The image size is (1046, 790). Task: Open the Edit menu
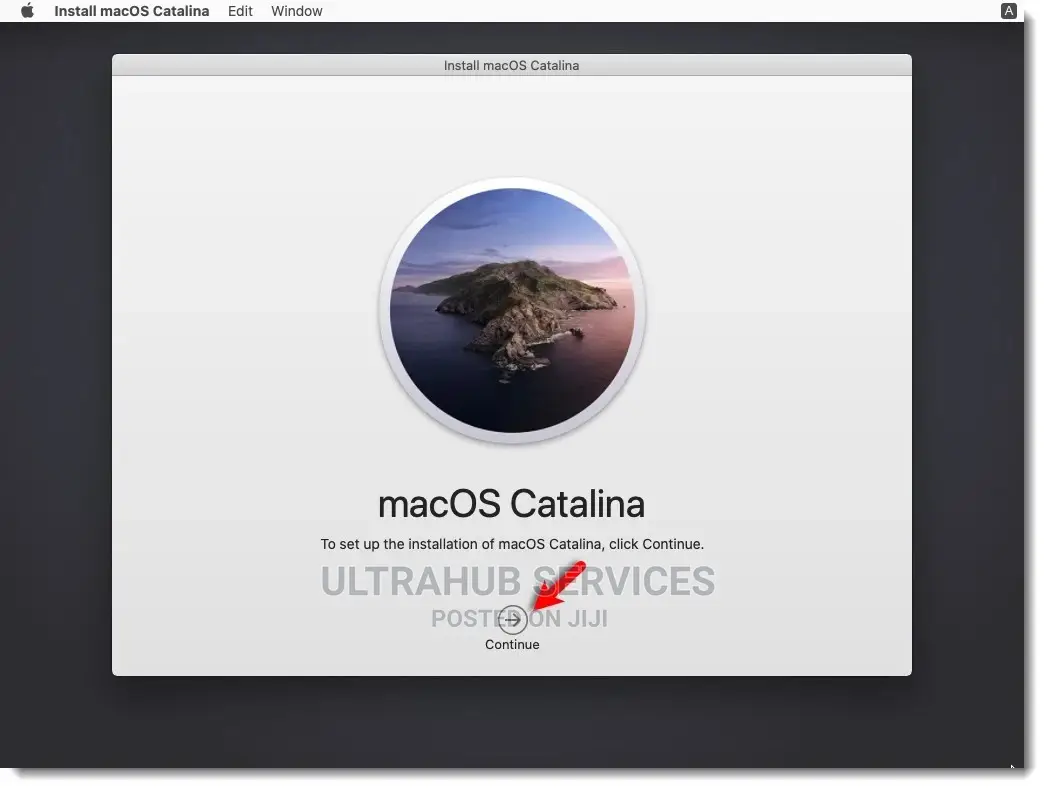tap(240, 11)
